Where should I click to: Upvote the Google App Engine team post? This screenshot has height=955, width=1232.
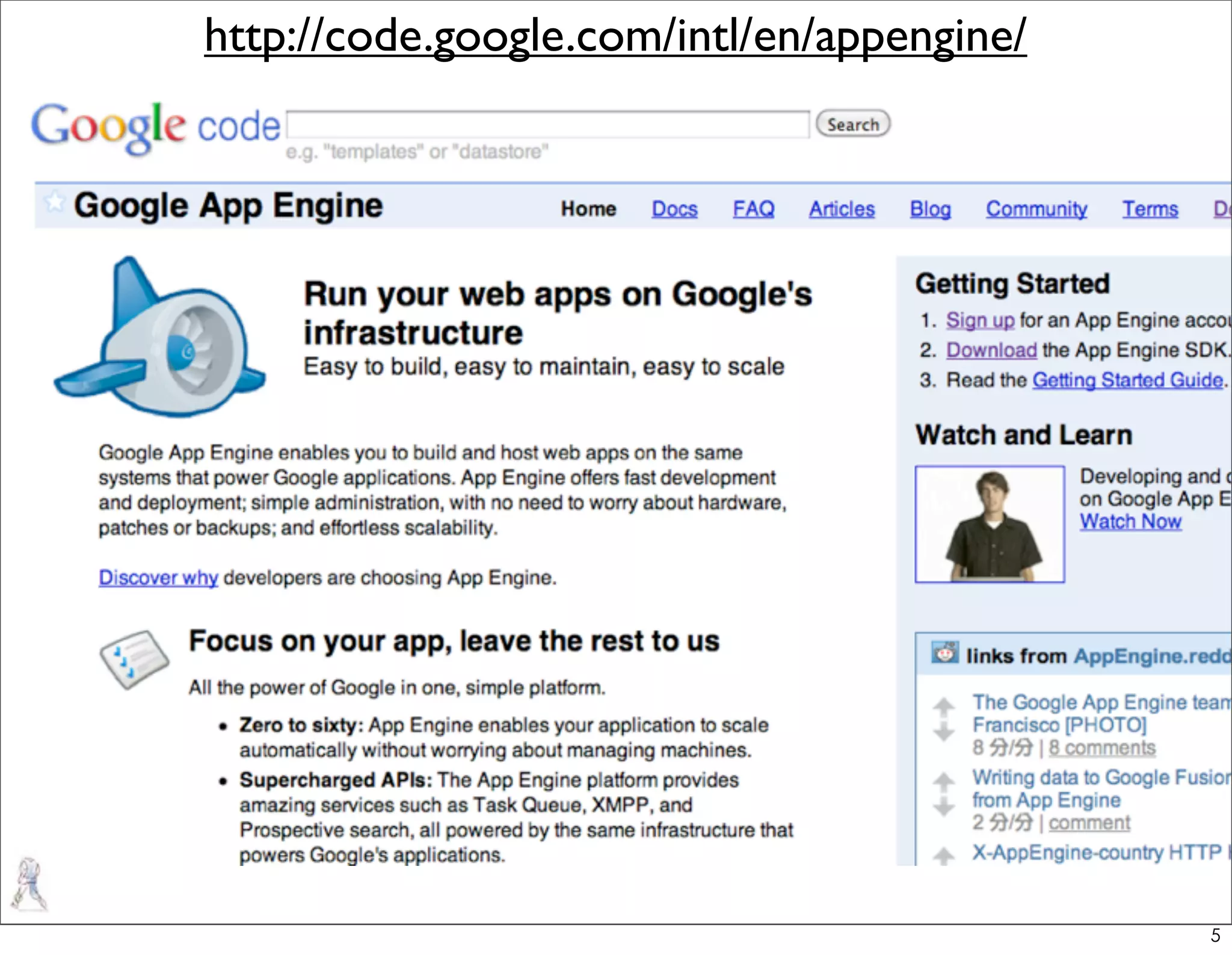[944, 706]
